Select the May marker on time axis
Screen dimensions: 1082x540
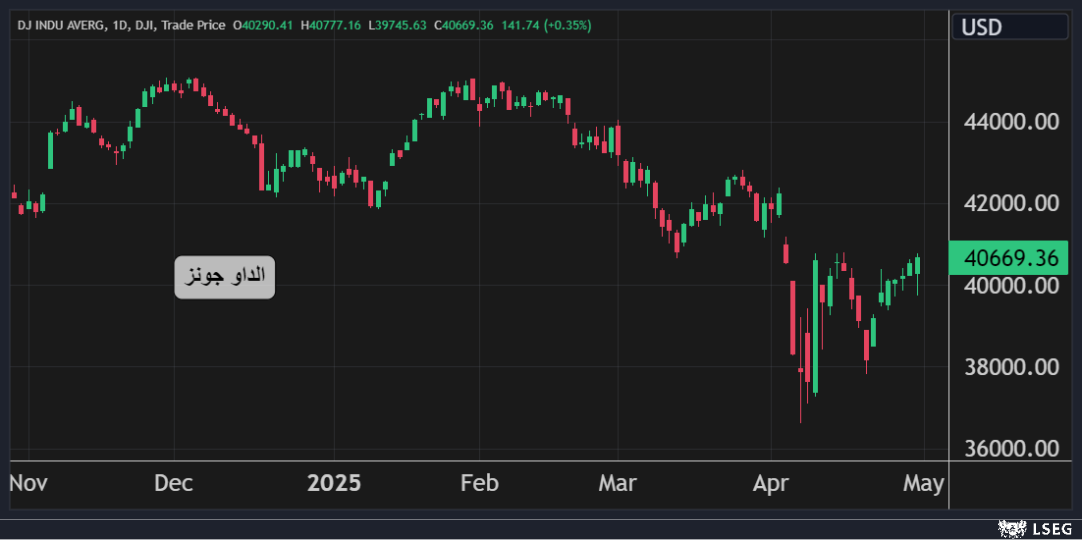[923, 484]
